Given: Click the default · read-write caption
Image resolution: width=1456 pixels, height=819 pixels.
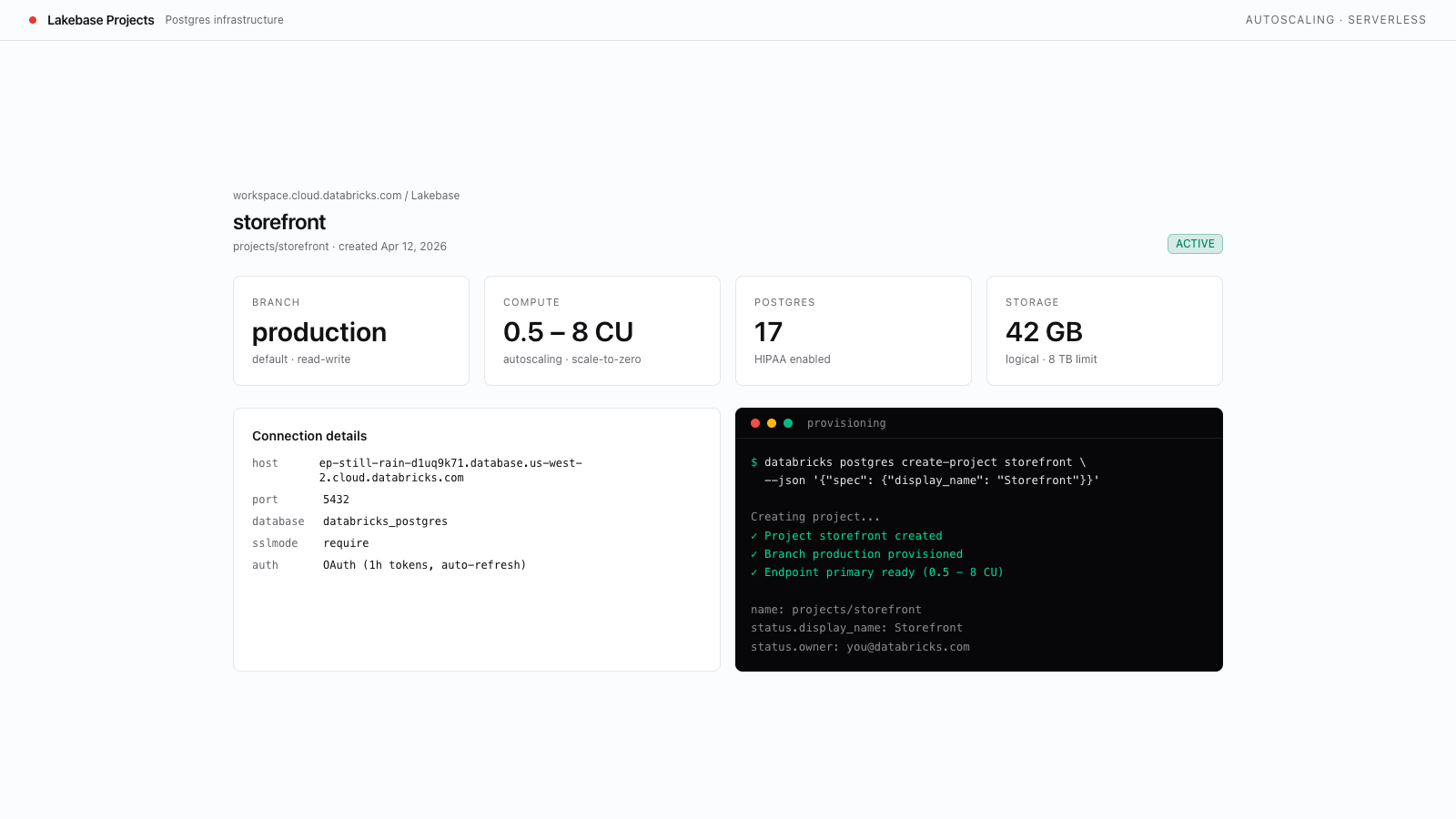Looking at the screenshot, I should tap(301, 359).
